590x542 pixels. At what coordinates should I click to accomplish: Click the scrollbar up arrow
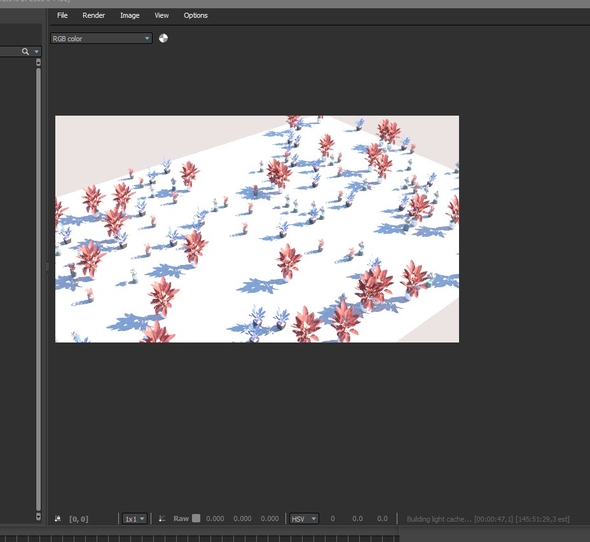click(38, 62)
